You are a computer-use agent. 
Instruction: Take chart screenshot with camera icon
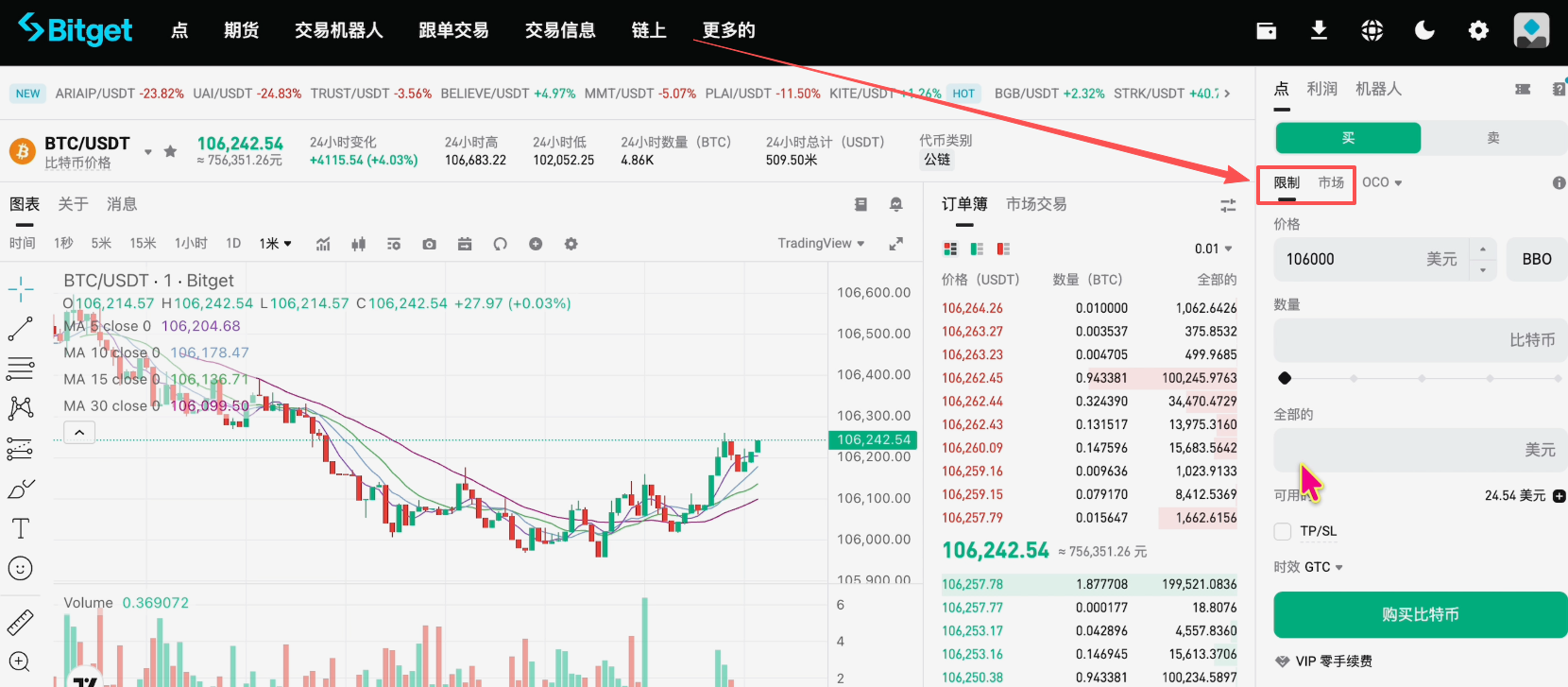(429, 244)
